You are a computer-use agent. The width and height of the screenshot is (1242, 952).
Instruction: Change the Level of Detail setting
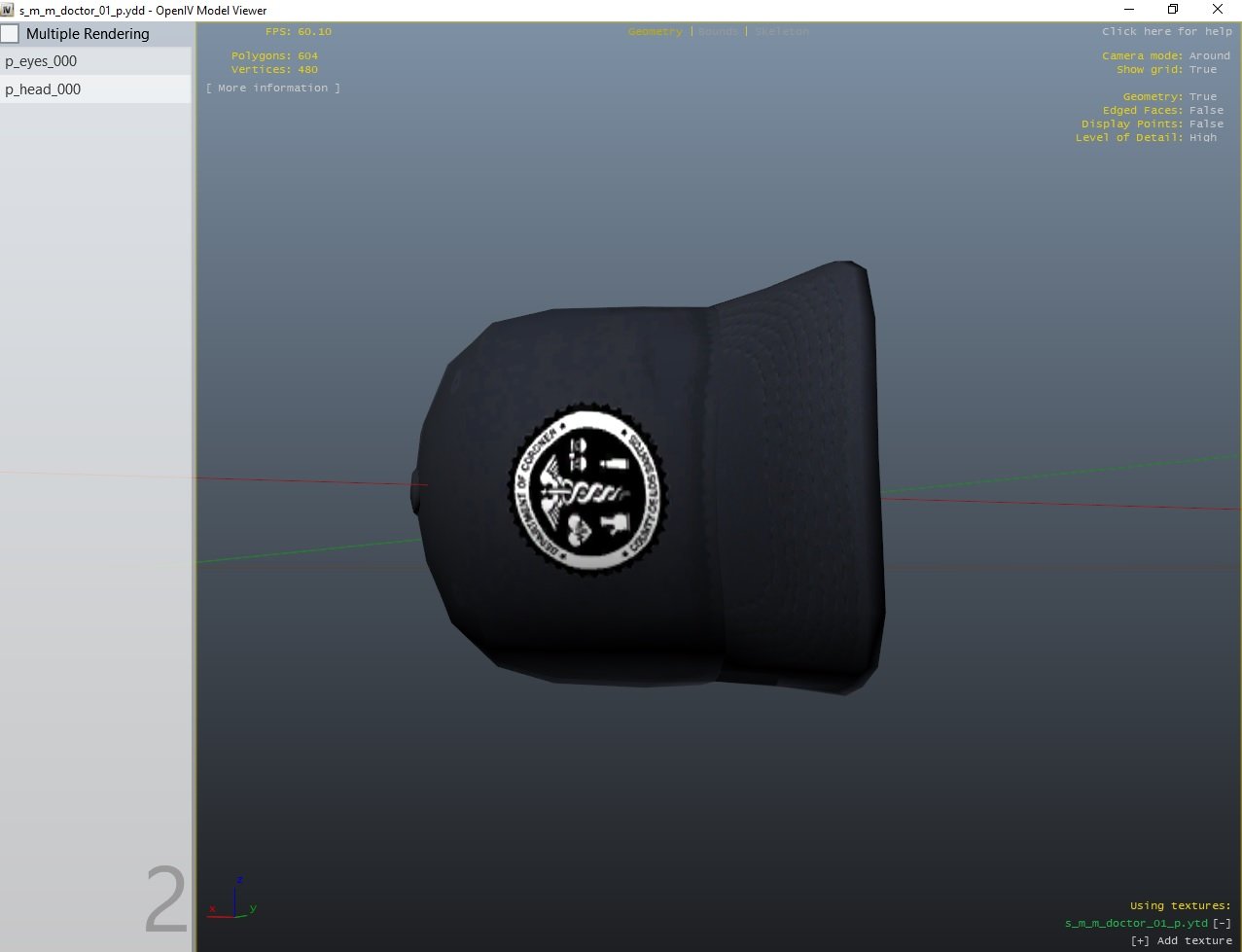(1146, 138)
